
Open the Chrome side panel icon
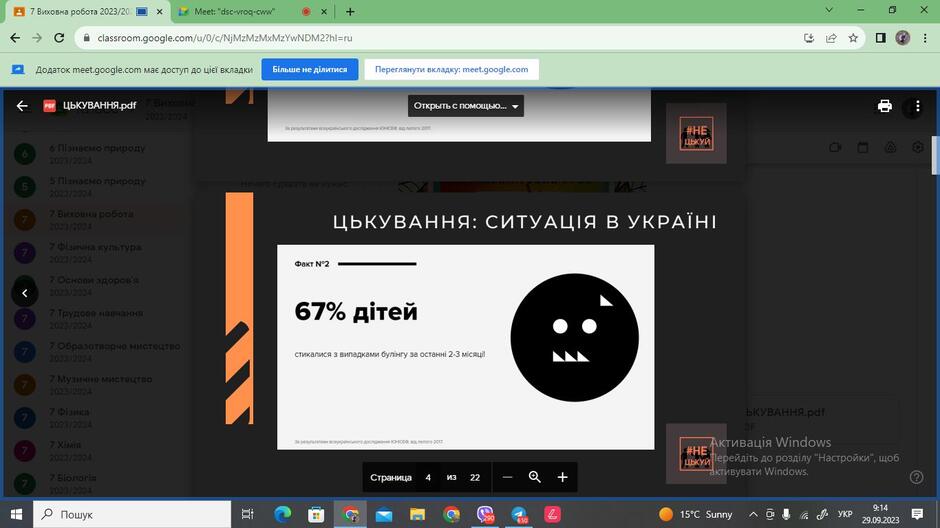pos(881,38)
